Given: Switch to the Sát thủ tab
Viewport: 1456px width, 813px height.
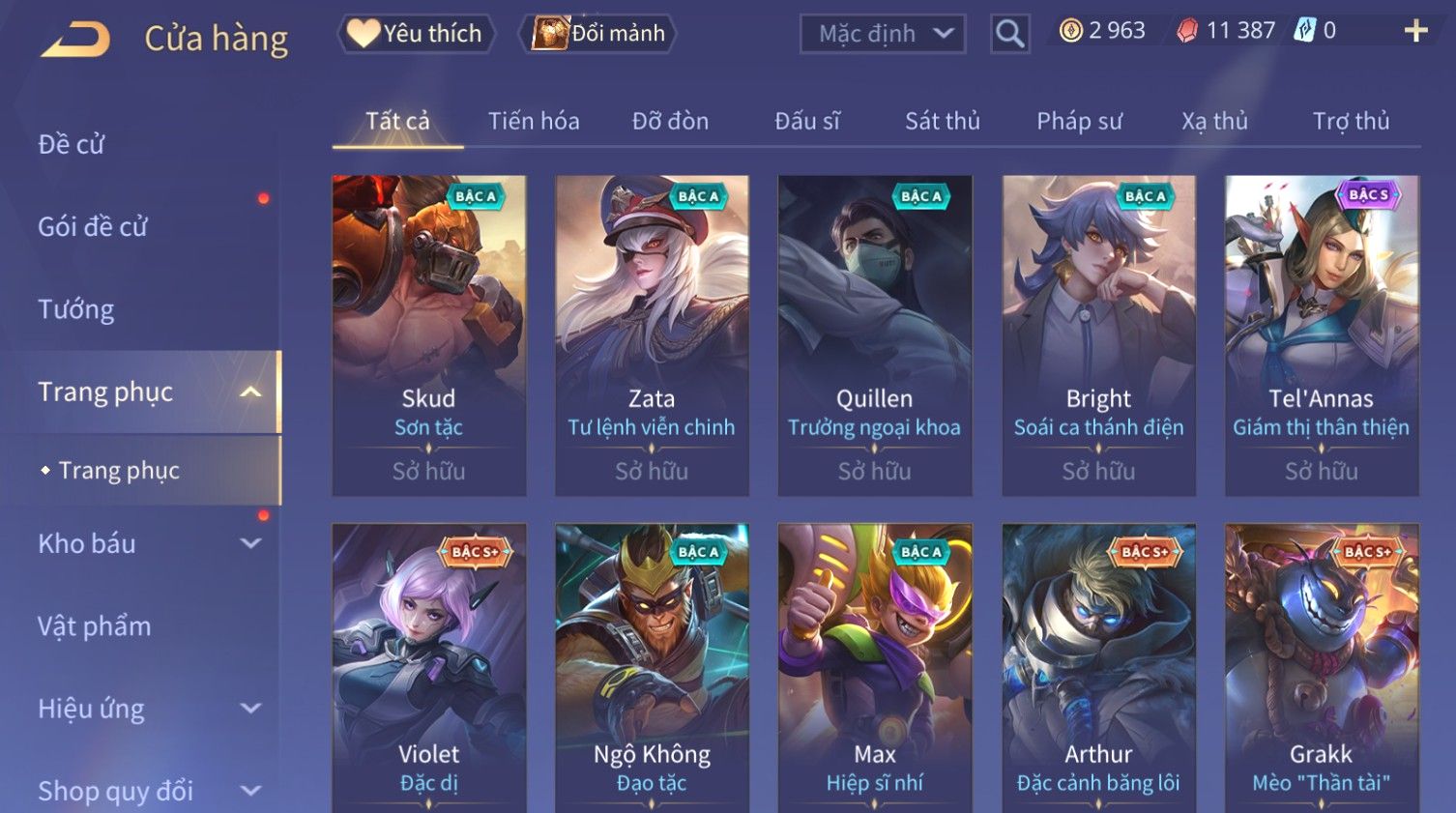Looking at the screenshot, I should pos(943,121).
